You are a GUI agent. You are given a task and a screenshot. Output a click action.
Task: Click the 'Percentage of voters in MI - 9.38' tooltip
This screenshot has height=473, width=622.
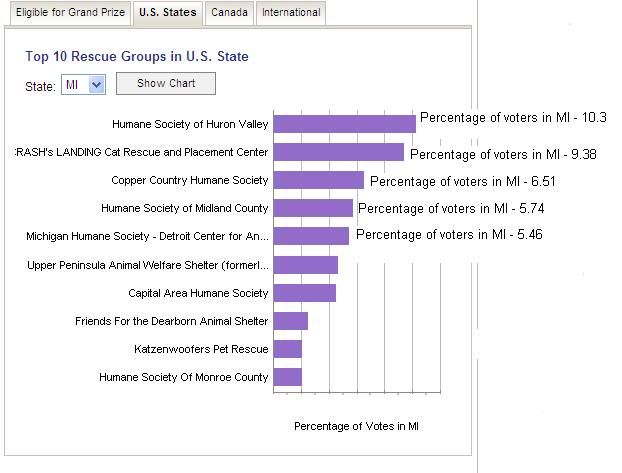[503, 154]
